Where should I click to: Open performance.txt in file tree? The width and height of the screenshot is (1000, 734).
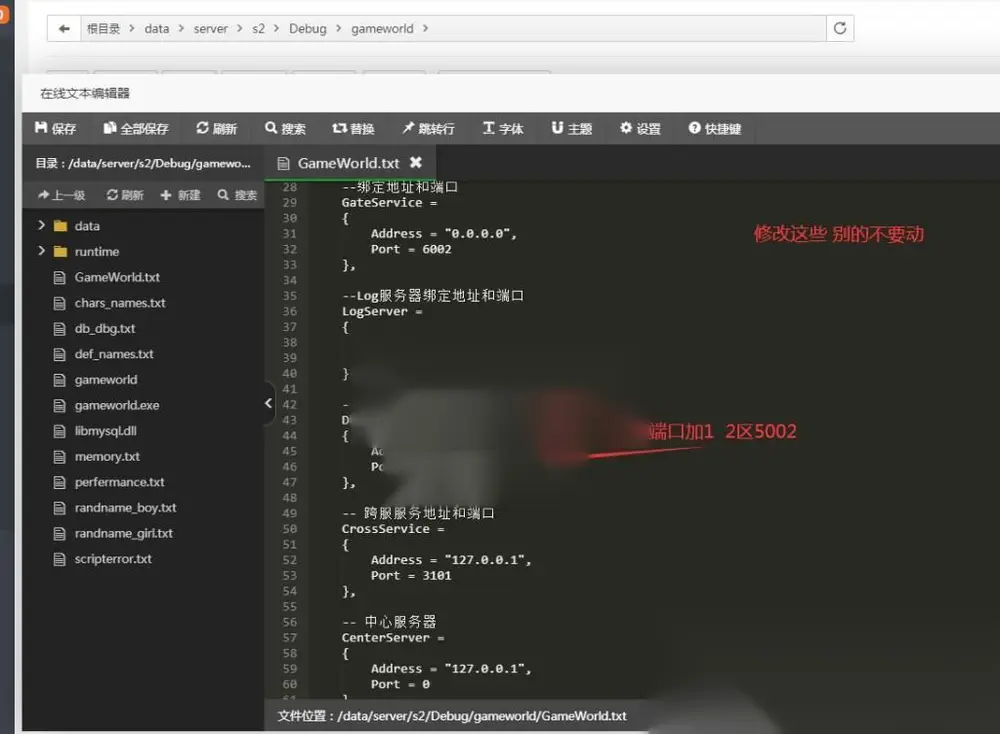(x=119, y=482)
